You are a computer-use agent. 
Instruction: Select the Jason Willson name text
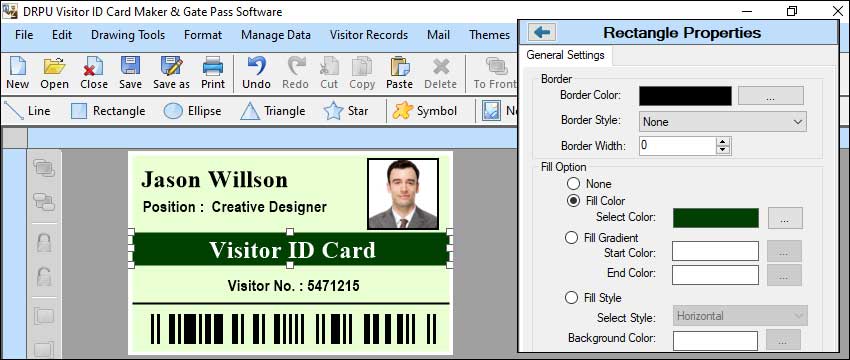coord(214,179)
